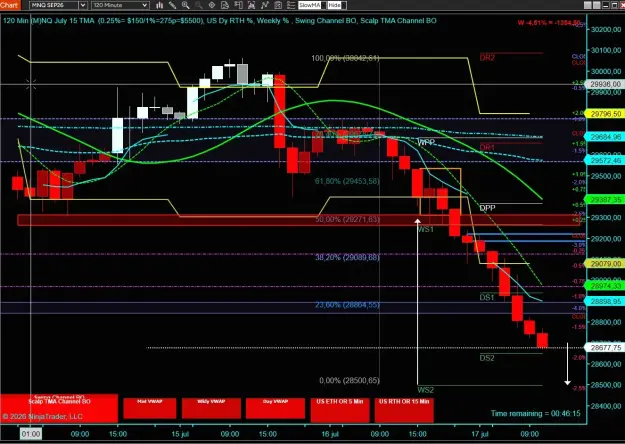The width and height of the screenshot is (625, 444).
Task: Open the drawing tools pencil icon
Action: (173, 5)
